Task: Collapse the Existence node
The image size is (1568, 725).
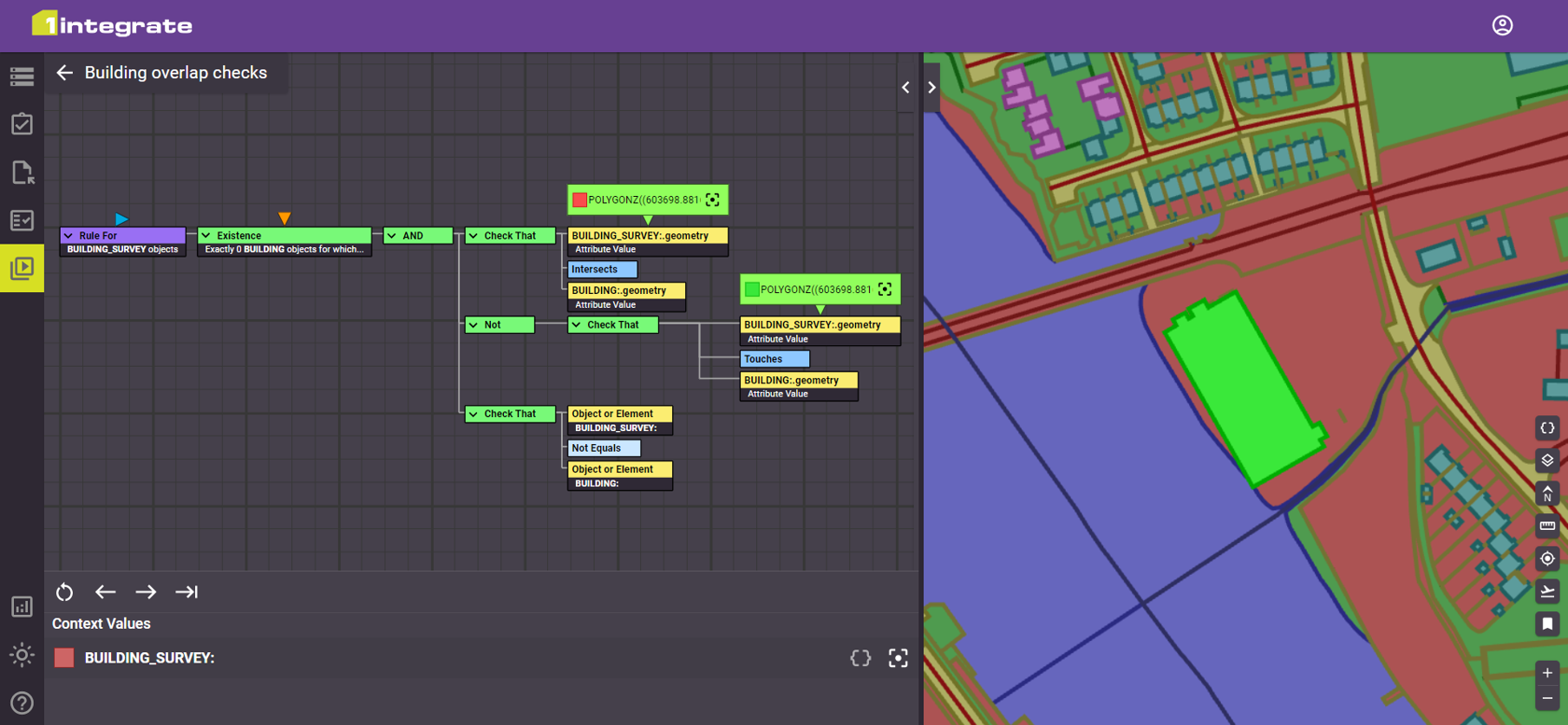Action: coord(206,236)
